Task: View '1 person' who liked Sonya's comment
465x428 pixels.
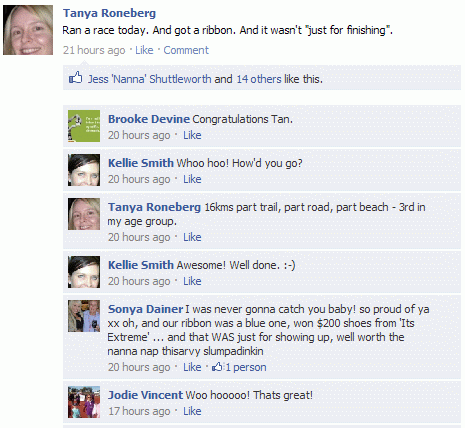Action: coord(246,367)
